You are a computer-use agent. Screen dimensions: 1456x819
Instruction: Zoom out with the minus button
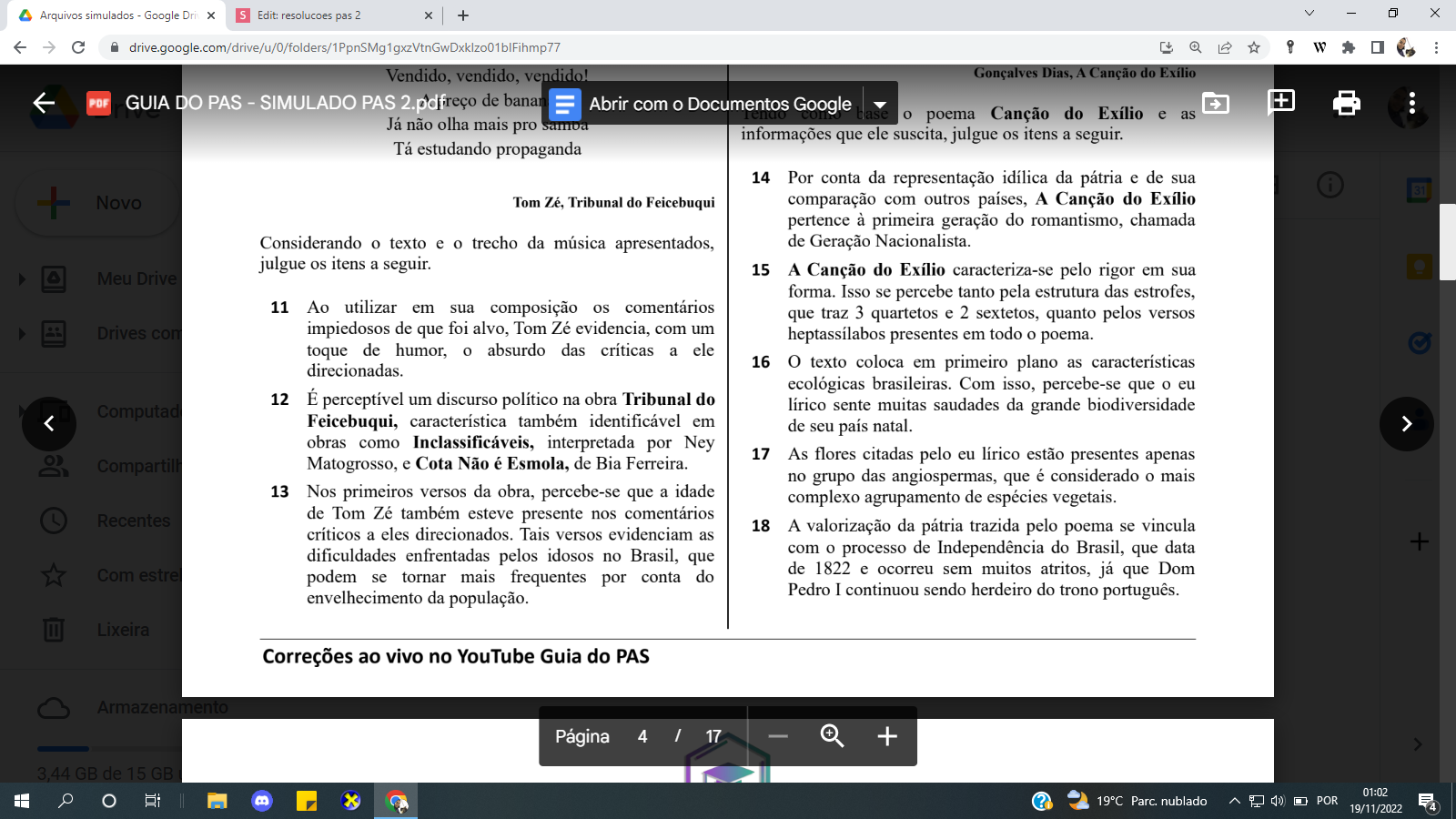[x=778, y=736]
